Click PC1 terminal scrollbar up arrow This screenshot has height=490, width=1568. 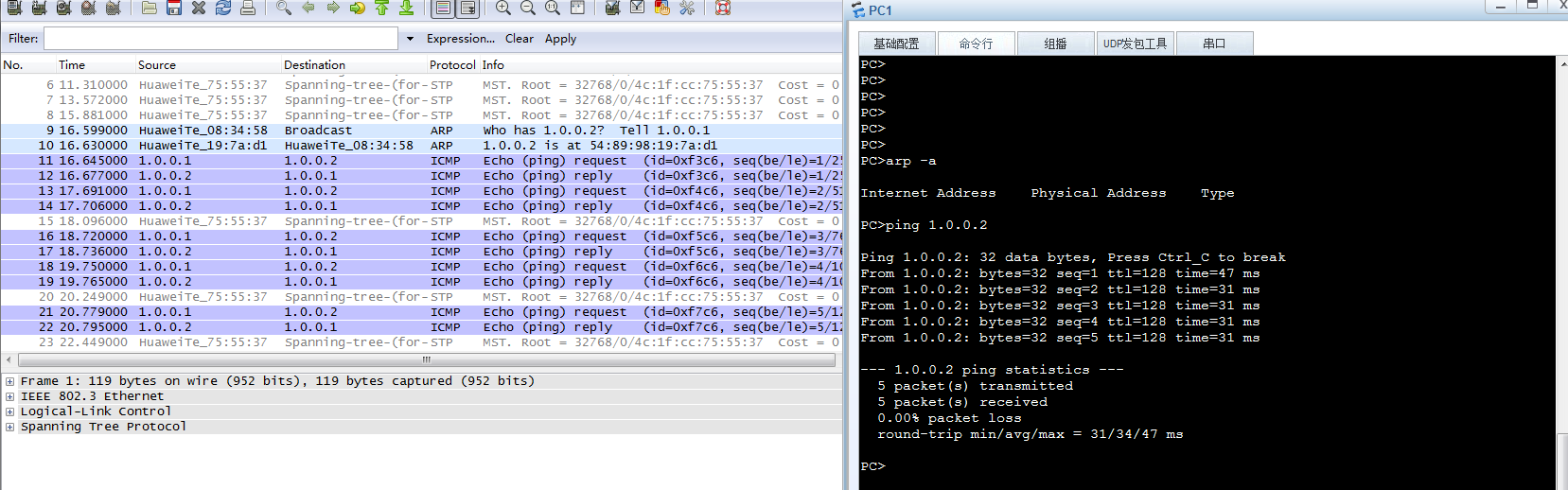[1562, 63]
